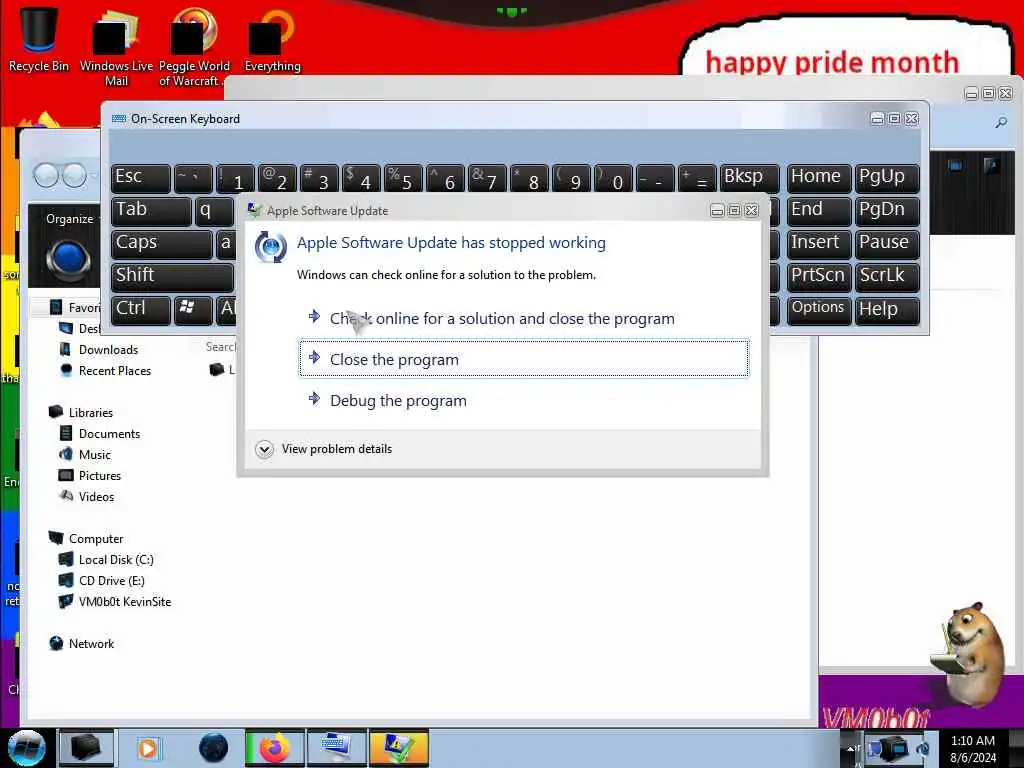This screenshot has width=1024, height=768.
Task: Open Windows Live Mail desktop icon
Action: tap(116, 47)
